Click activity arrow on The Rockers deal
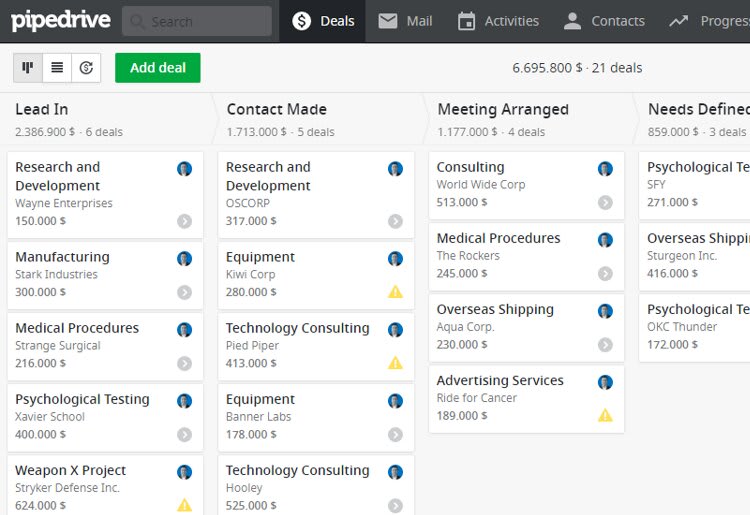The width and height of the screenshot is (750, 515). 605,274
